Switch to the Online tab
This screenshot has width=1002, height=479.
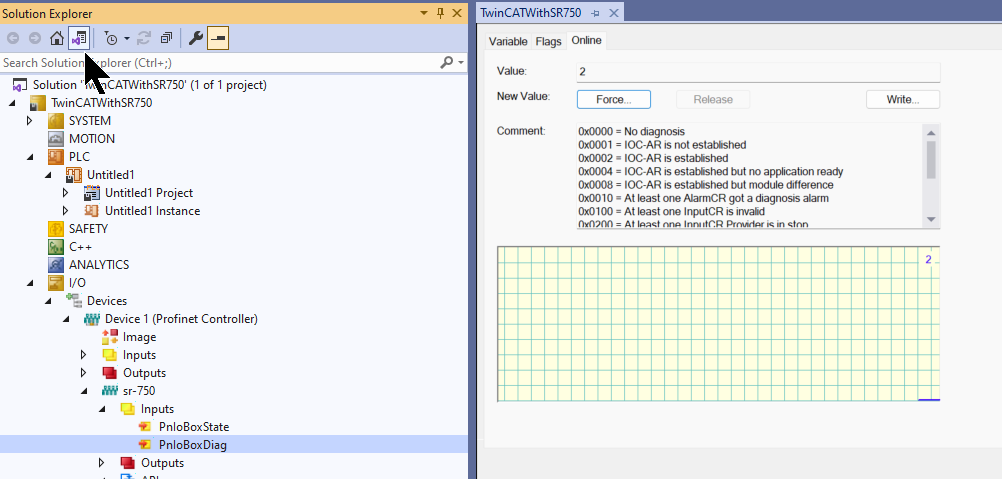pyautogui.click(x=586, y=40)
